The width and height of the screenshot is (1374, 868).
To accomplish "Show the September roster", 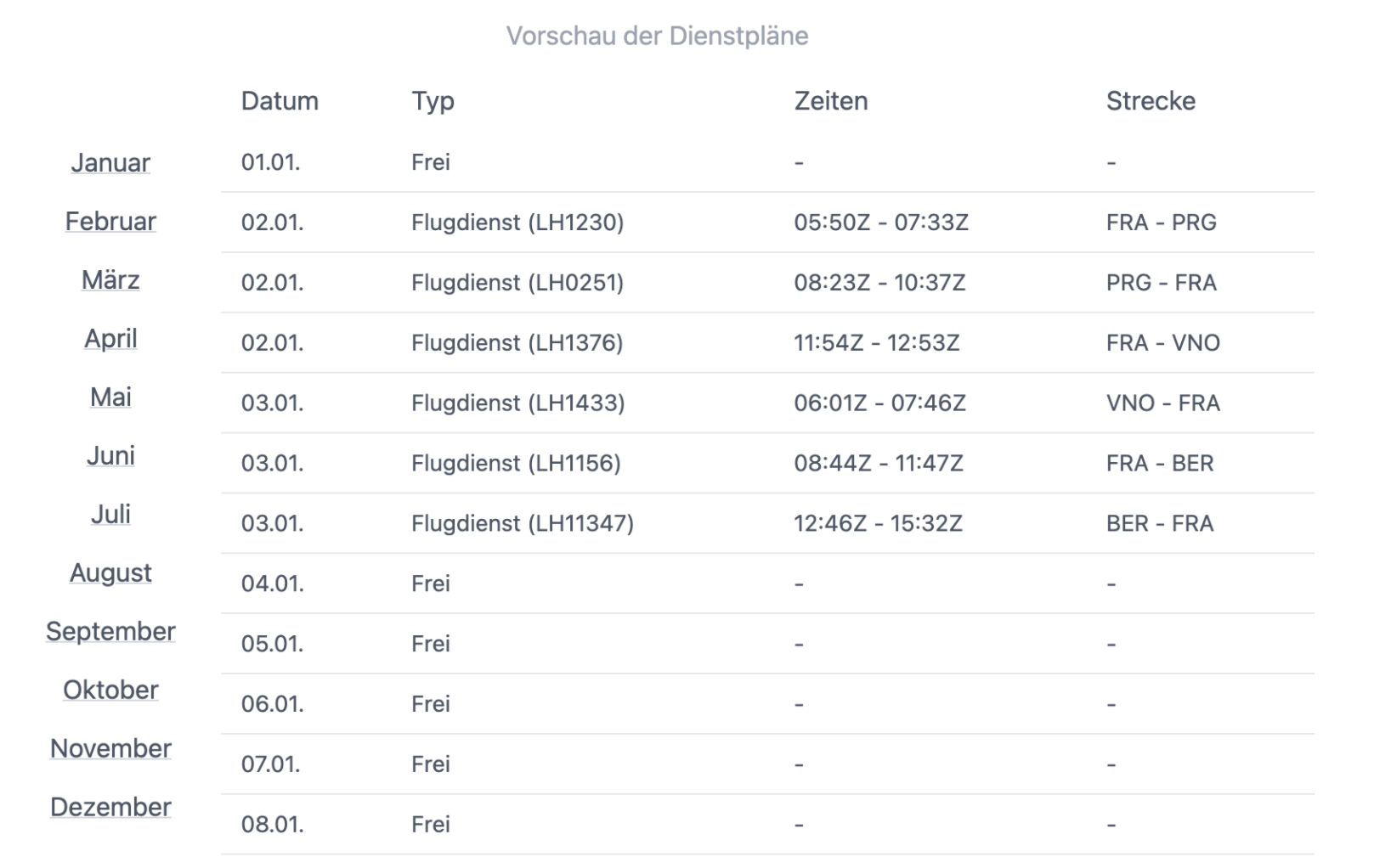I will pyautogui.click(x=110, y=631).
